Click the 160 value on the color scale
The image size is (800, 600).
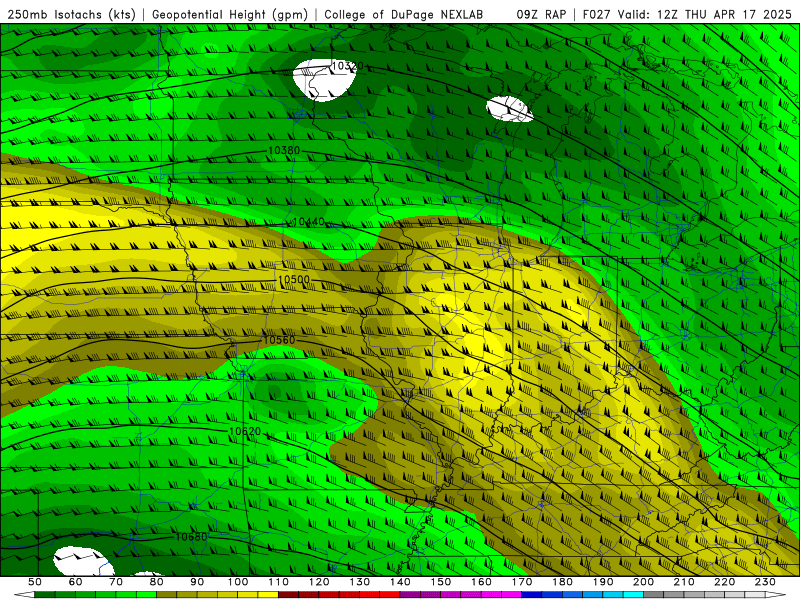[482, 582]
